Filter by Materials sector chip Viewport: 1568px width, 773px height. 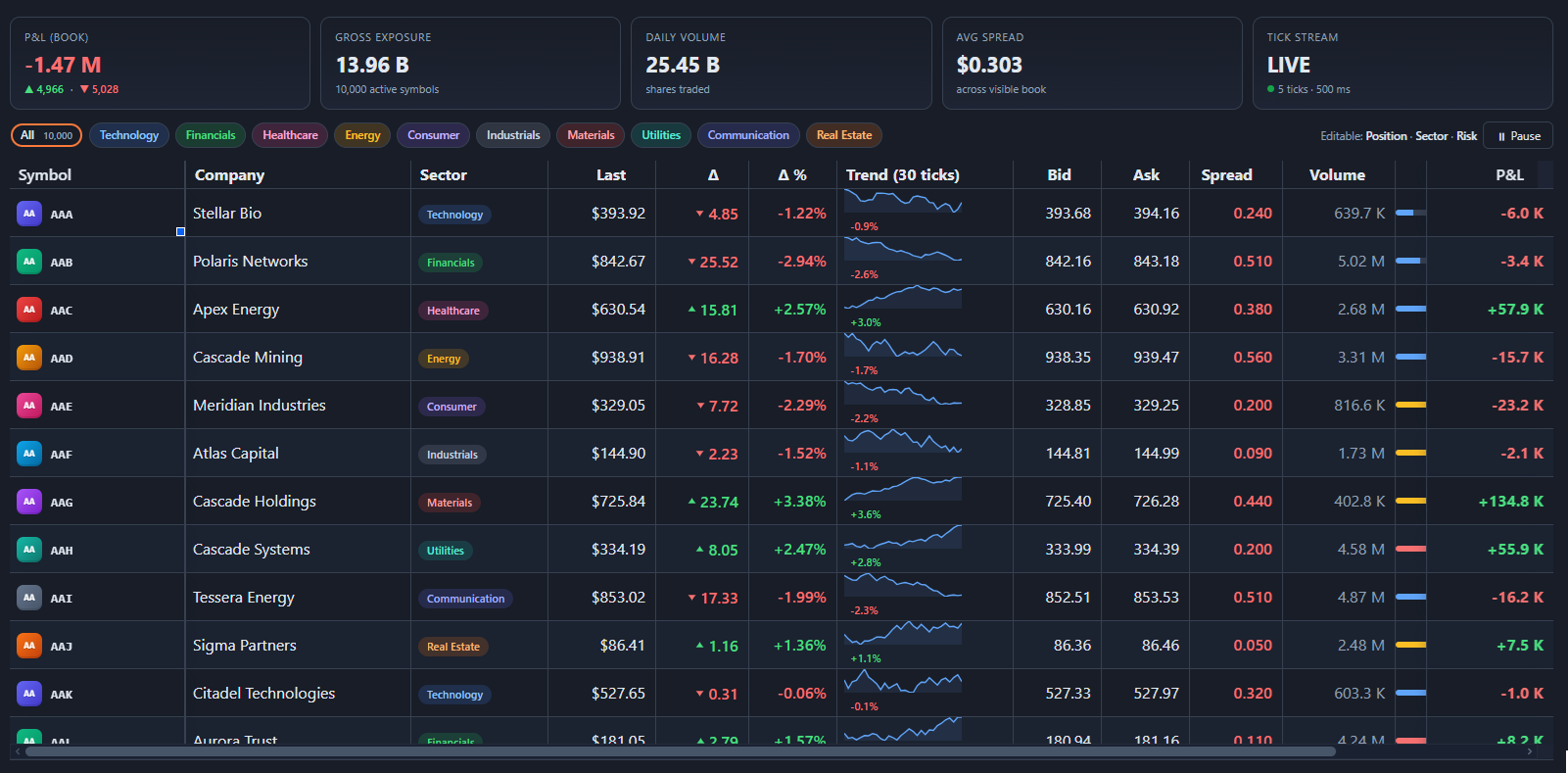click(591, 135)
